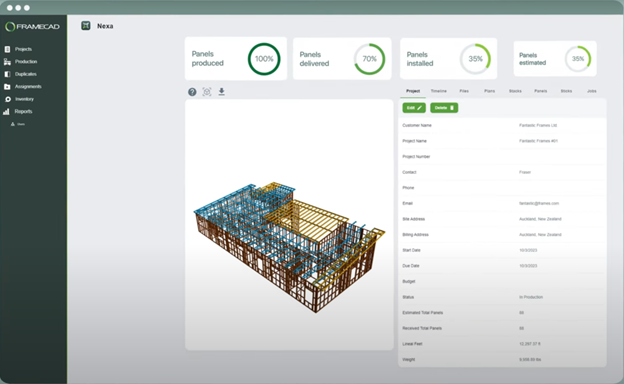624x384 pixels.
Task: Open Production from the sidebar
Action: [26, 62]
